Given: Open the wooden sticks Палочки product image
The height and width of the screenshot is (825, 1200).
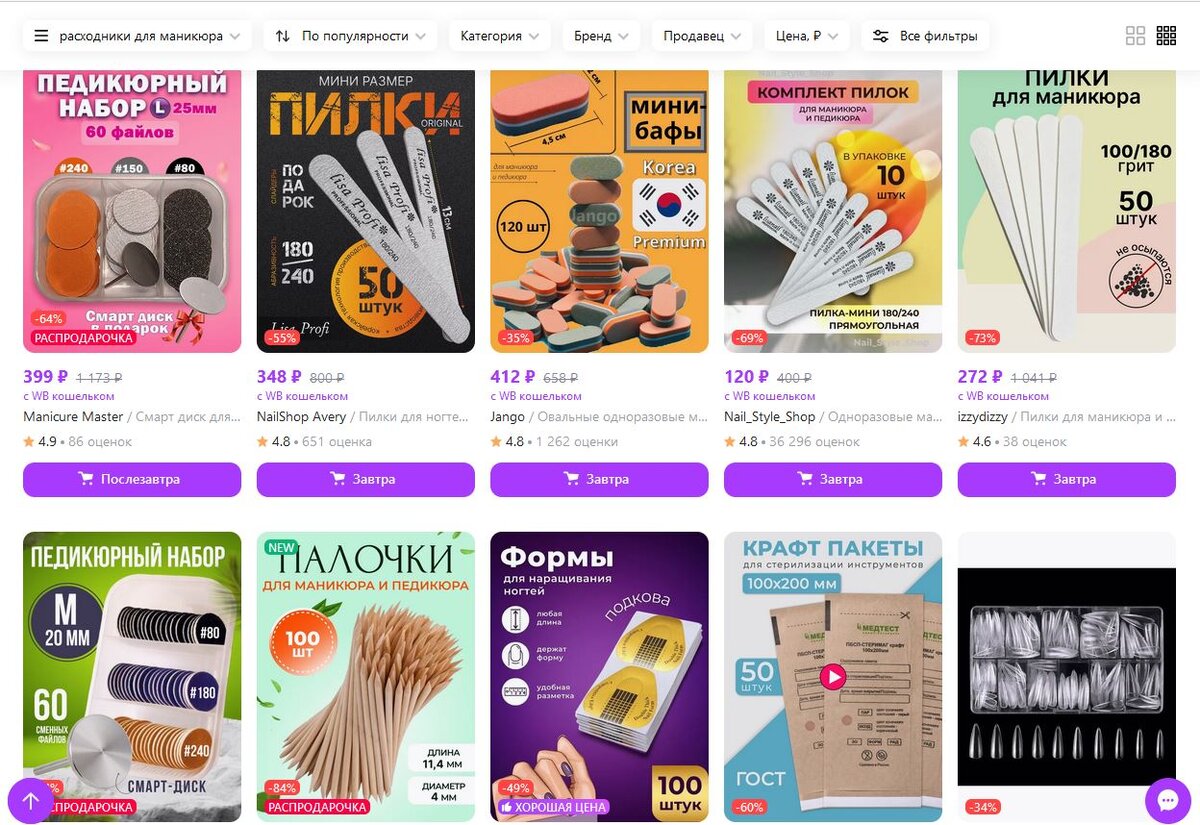Looking at the screenshot, I should point(366,676).
